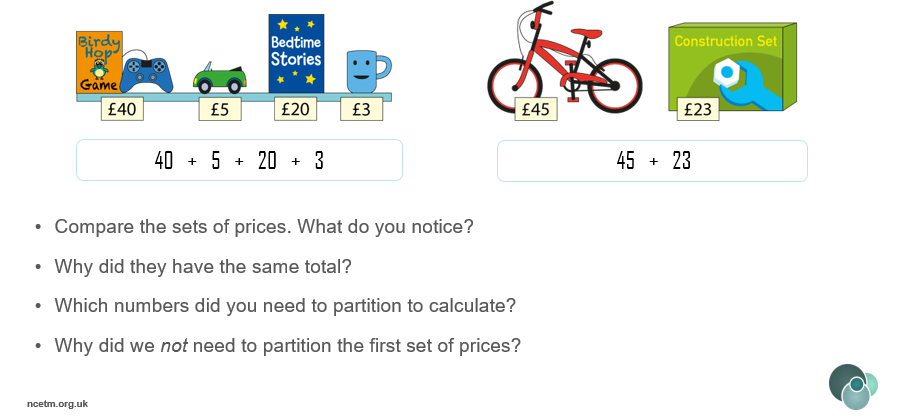Select 'Why did they have the same total?' text
The height and width of the screenshot is (417, 898).
click(203, 266)
